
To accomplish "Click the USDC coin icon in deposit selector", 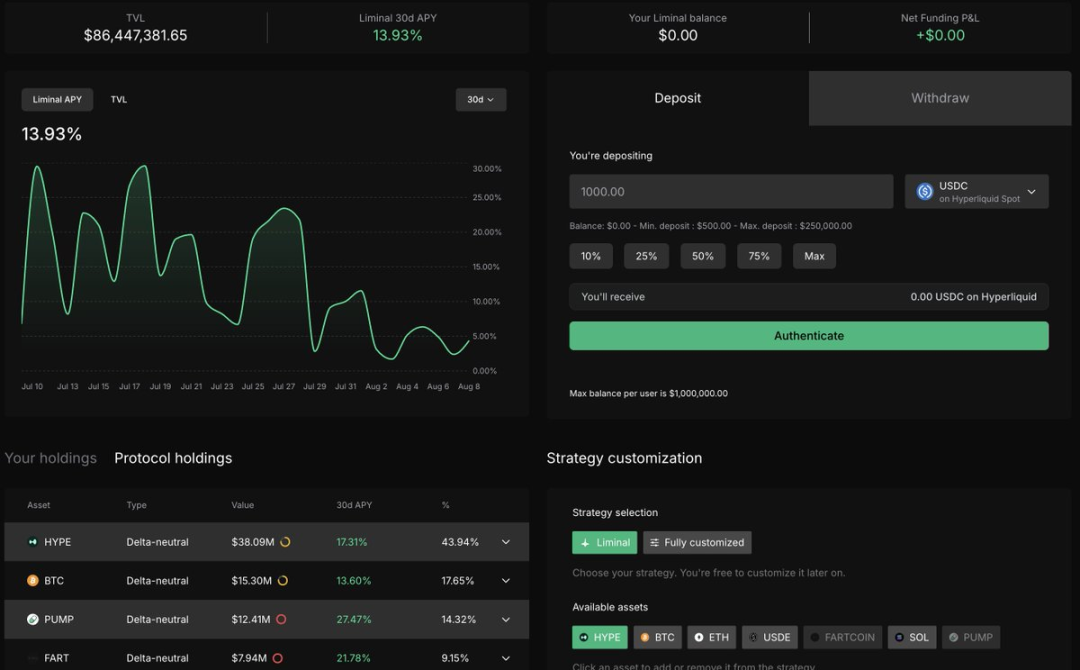I will click(x=924, y=191).
